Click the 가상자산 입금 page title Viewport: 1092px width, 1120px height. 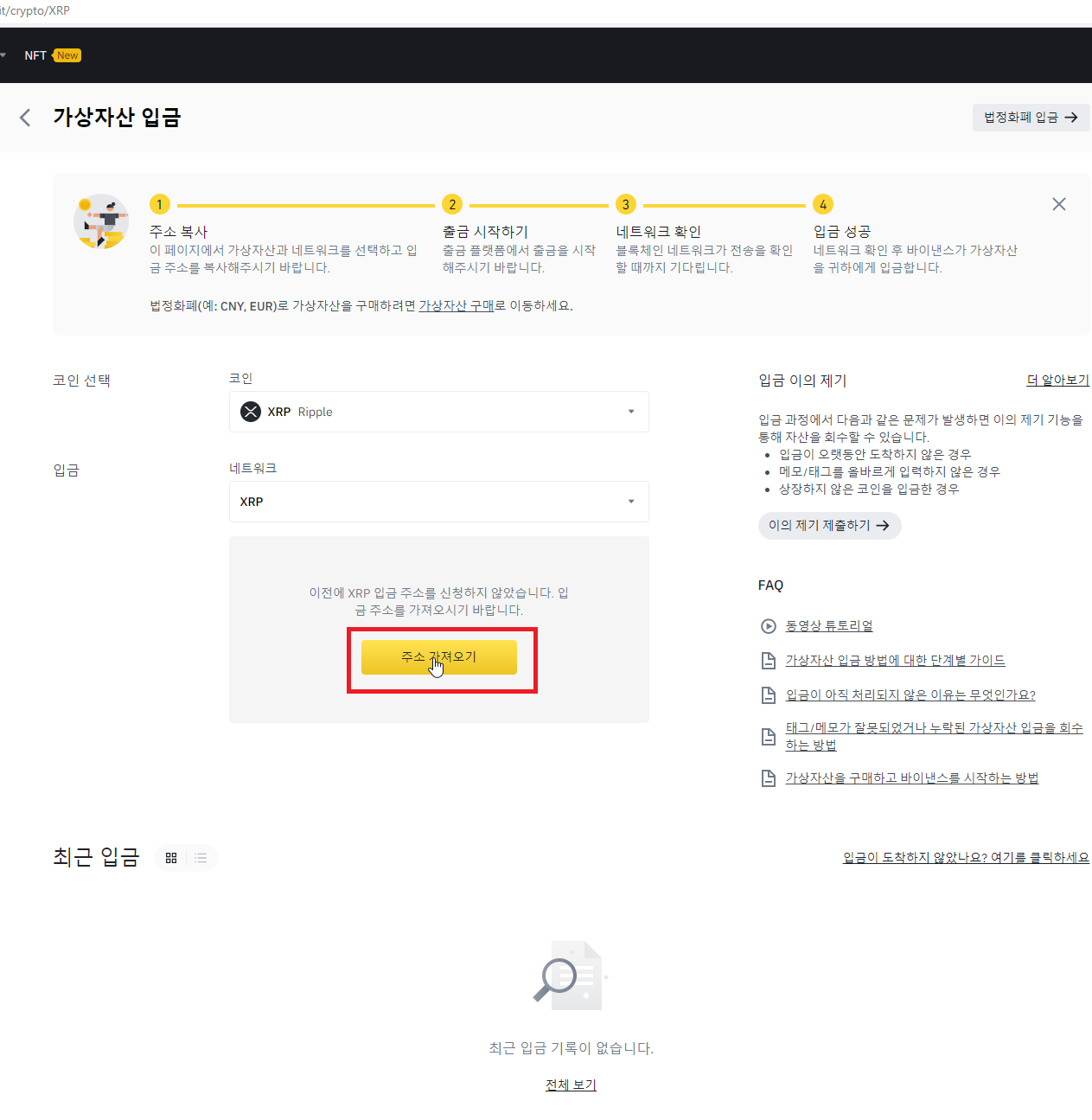click(117, 117)
